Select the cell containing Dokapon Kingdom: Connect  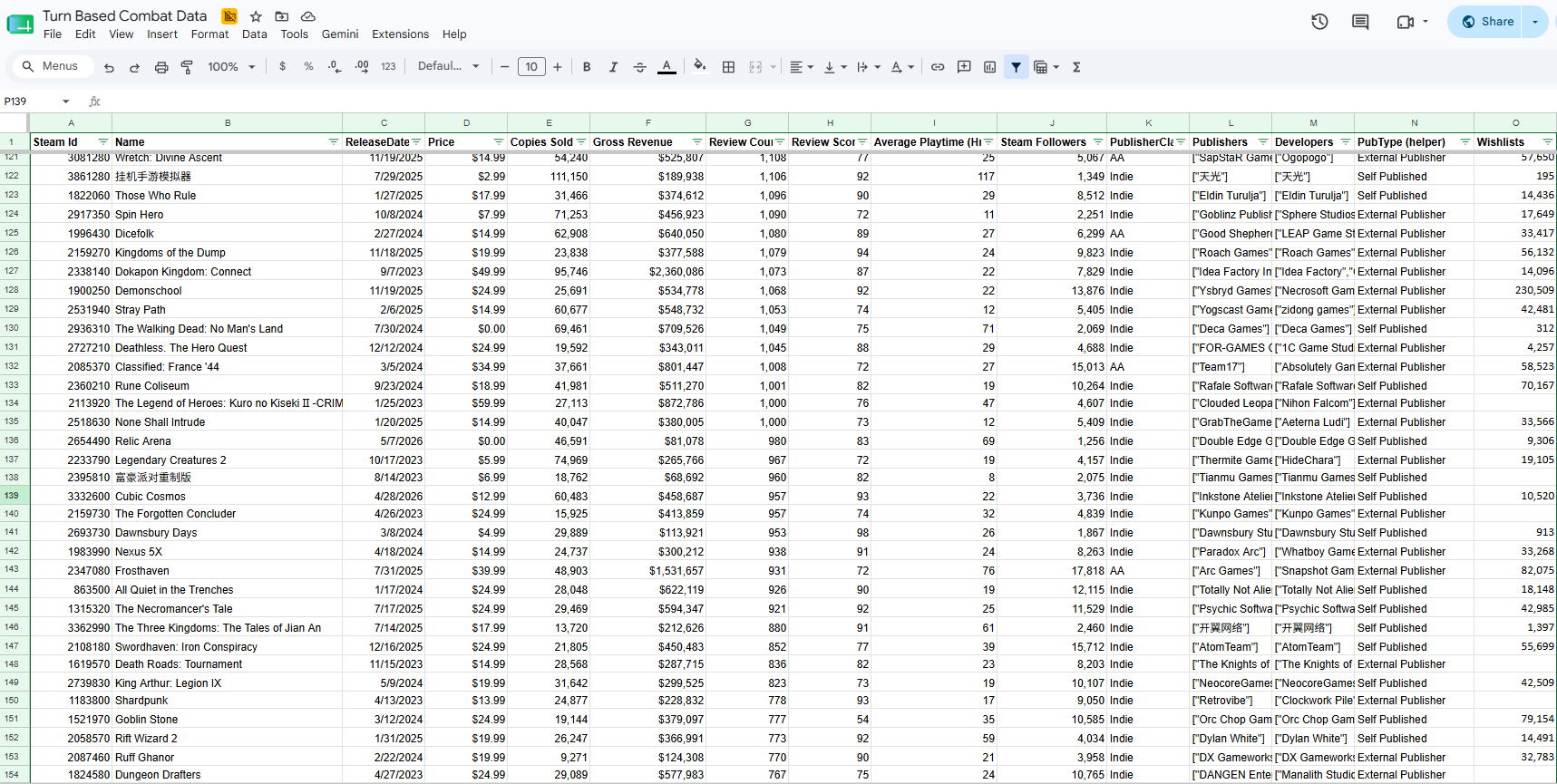point(228,272)
